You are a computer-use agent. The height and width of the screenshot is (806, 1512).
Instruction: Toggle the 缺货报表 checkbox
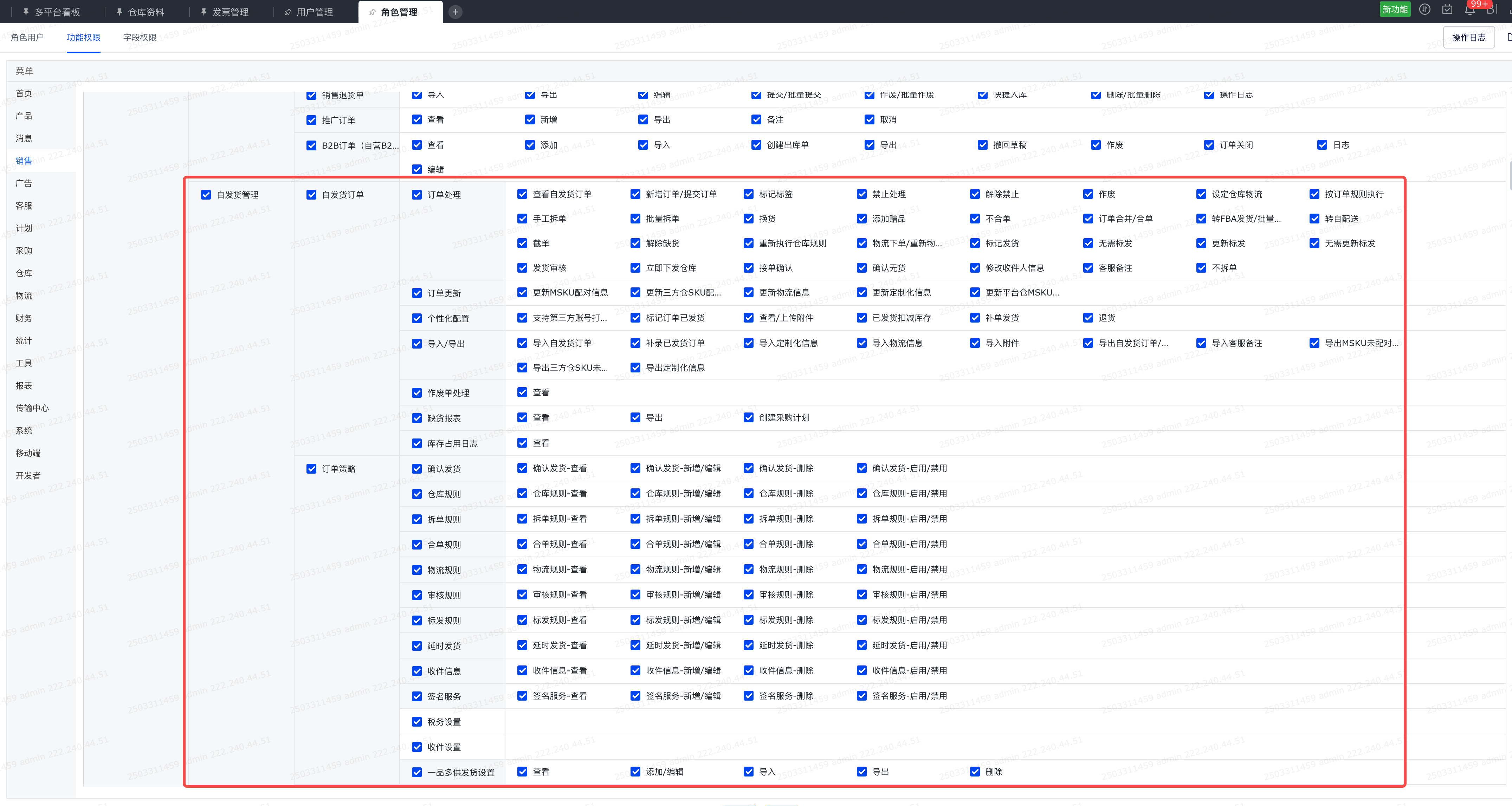click(417, 418)
